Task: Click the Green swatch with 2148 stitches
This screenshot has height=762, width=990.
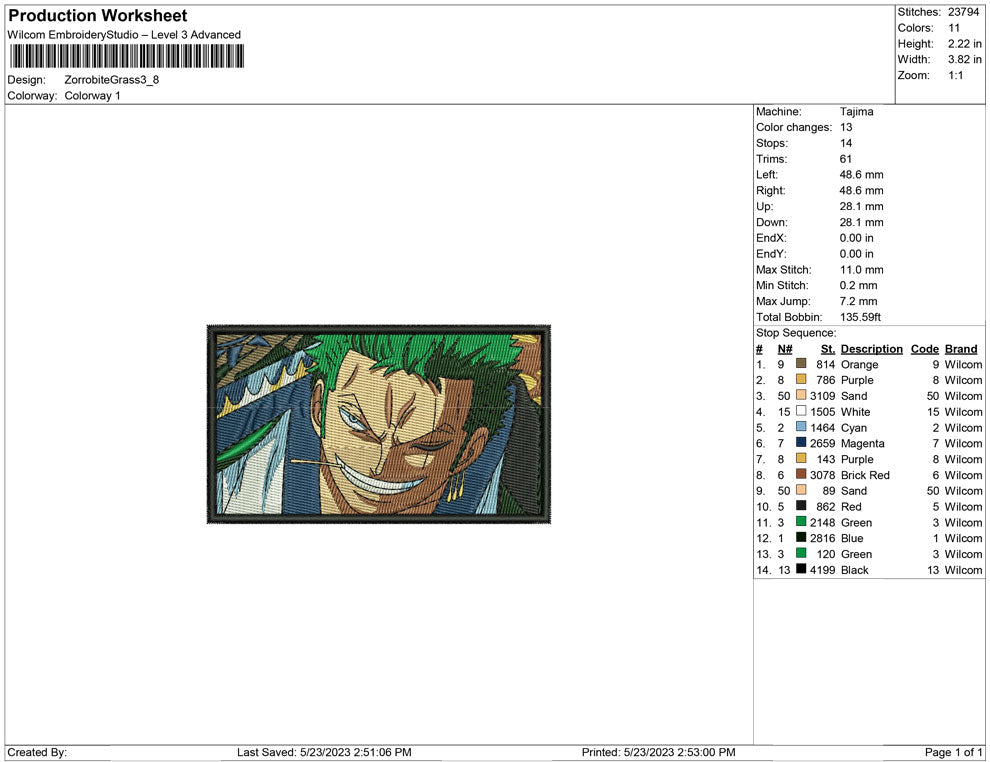Action: coord(801,521)
